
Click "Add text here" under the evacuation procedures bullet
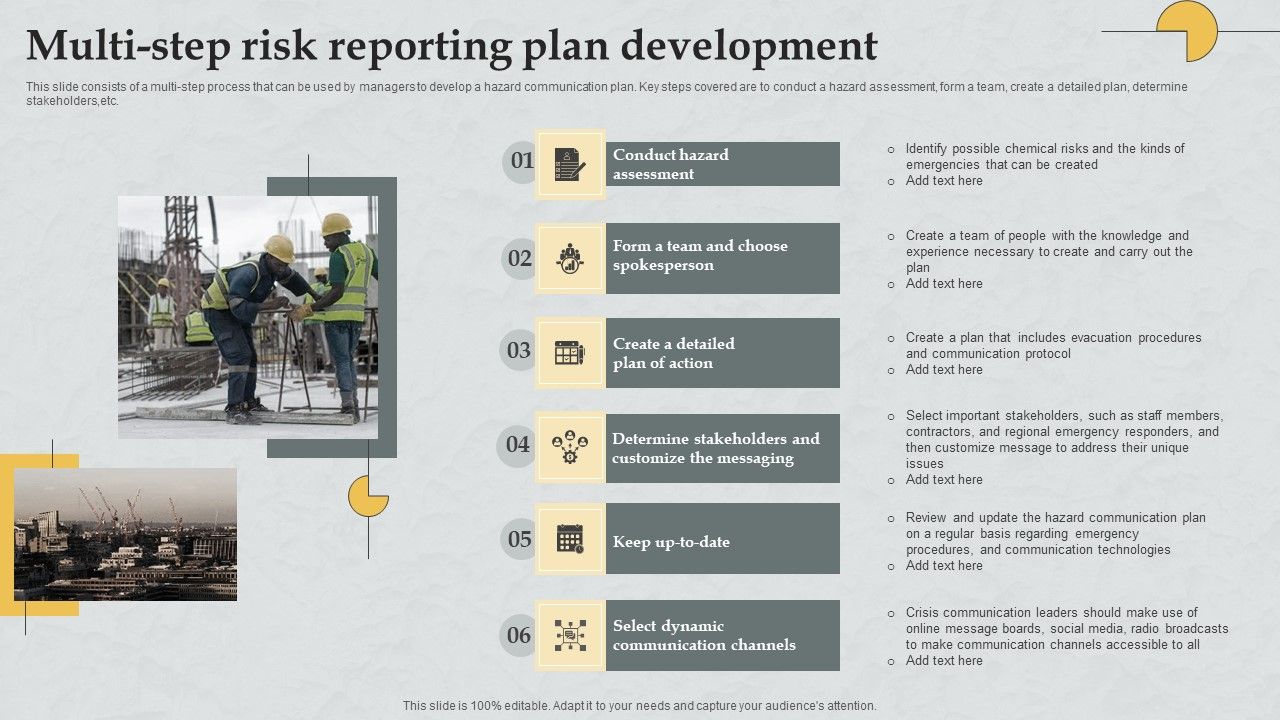944,370
